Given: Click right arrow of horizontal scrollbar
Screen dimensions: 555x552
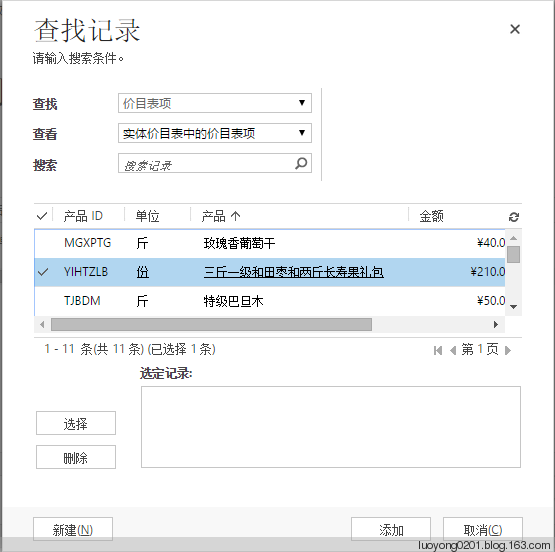Looking at the screenshot, I should click(496, 324).
